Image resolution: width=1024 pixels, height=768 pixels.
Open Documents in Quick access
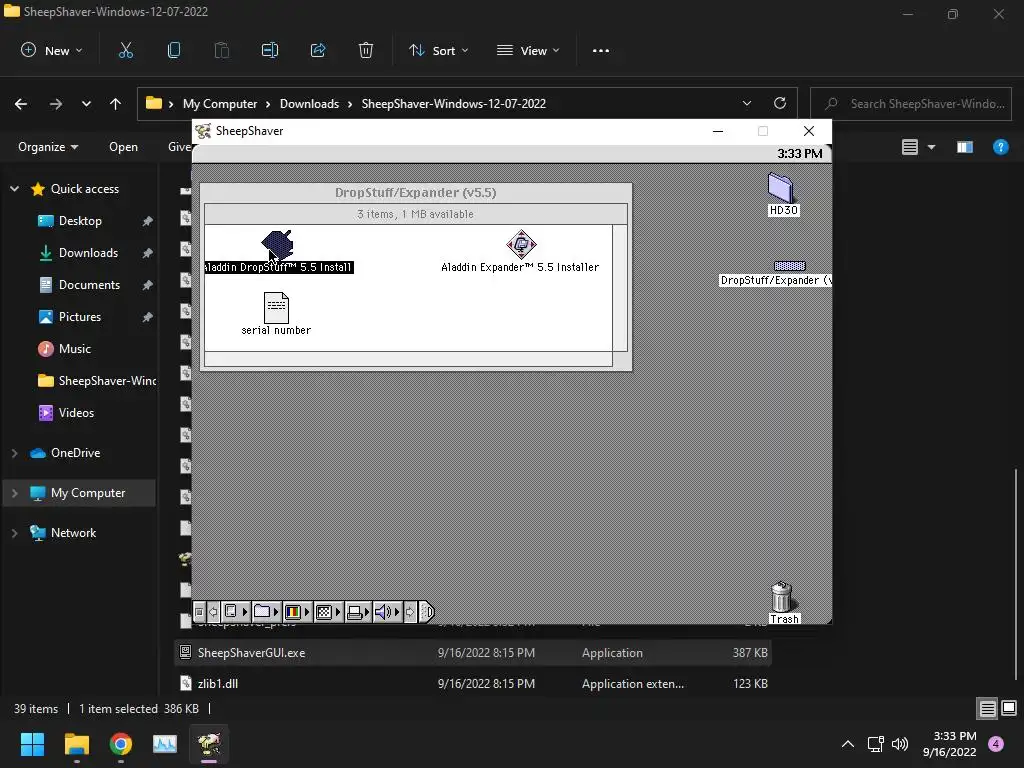[89, 285]
